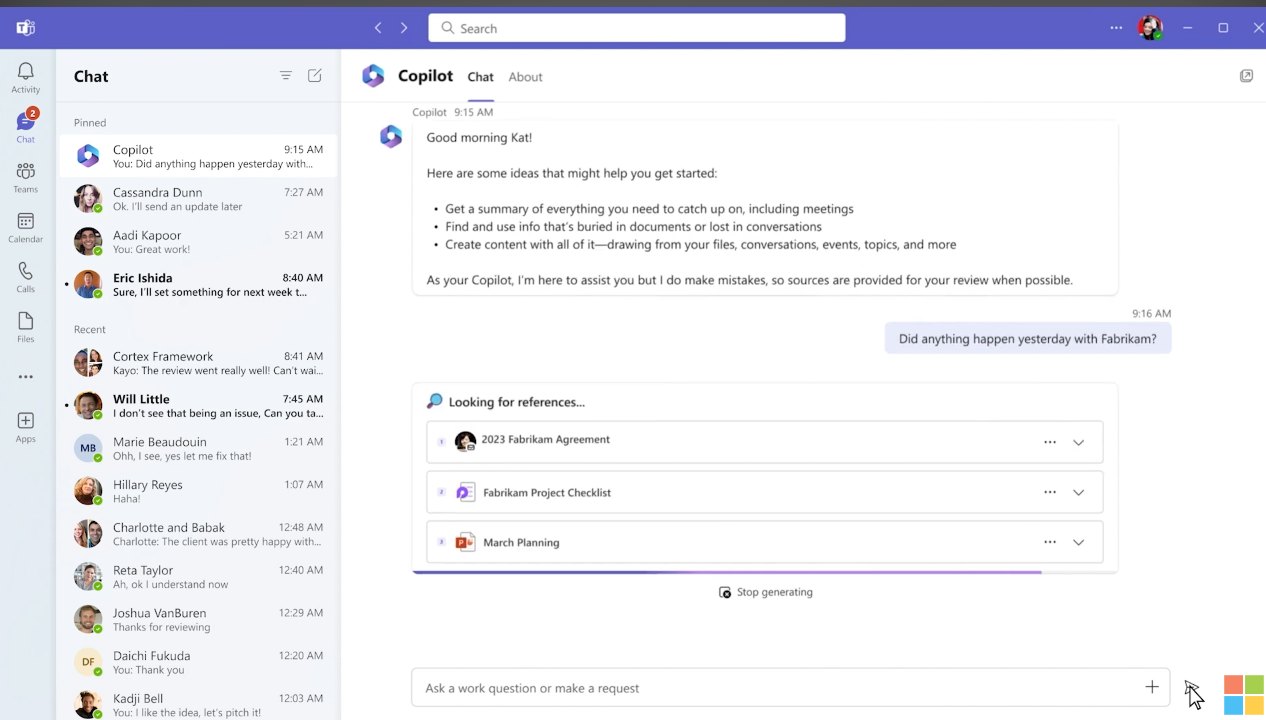Expand the 2023 Fabrikam Agreement reference
This screenshot has width=1266, height=720.
[x=1078, y=442]
